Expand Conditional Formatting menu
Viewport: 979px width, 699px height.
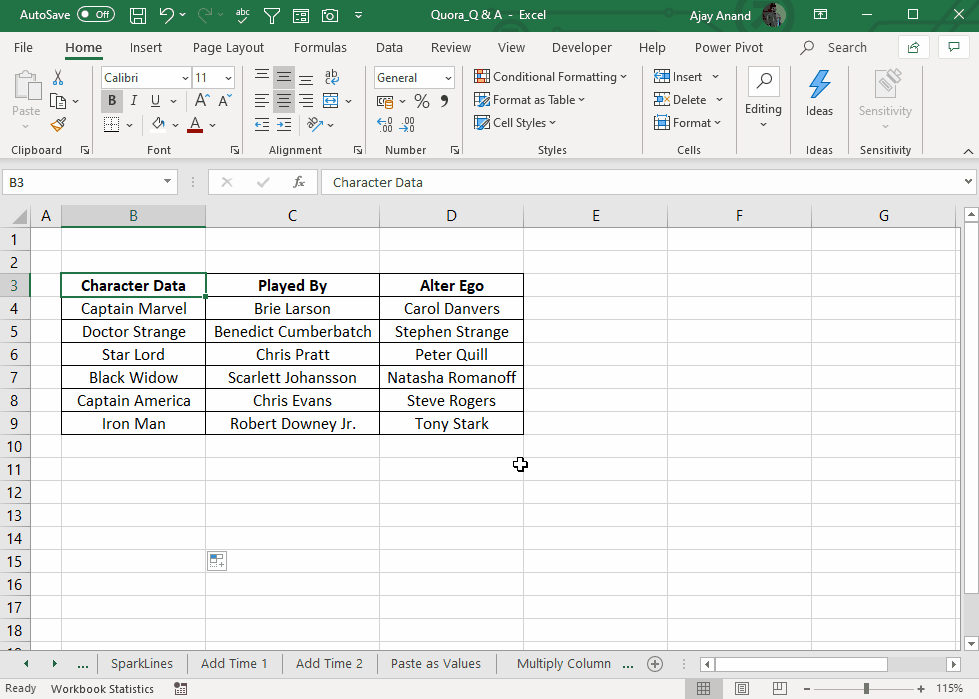[x=551, y=77]
